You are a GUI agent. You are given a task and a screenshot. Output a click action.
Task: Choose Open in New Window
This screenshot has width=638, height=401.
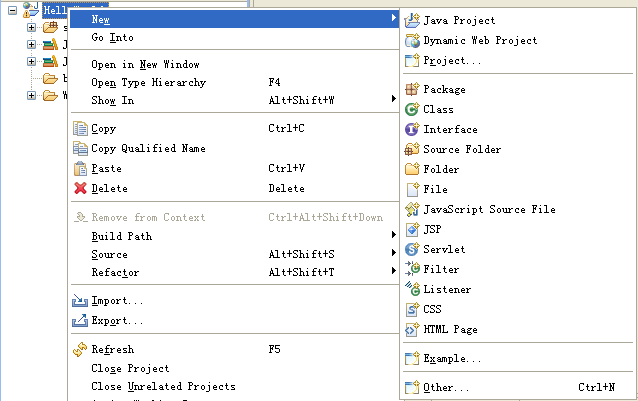(234, 64)
